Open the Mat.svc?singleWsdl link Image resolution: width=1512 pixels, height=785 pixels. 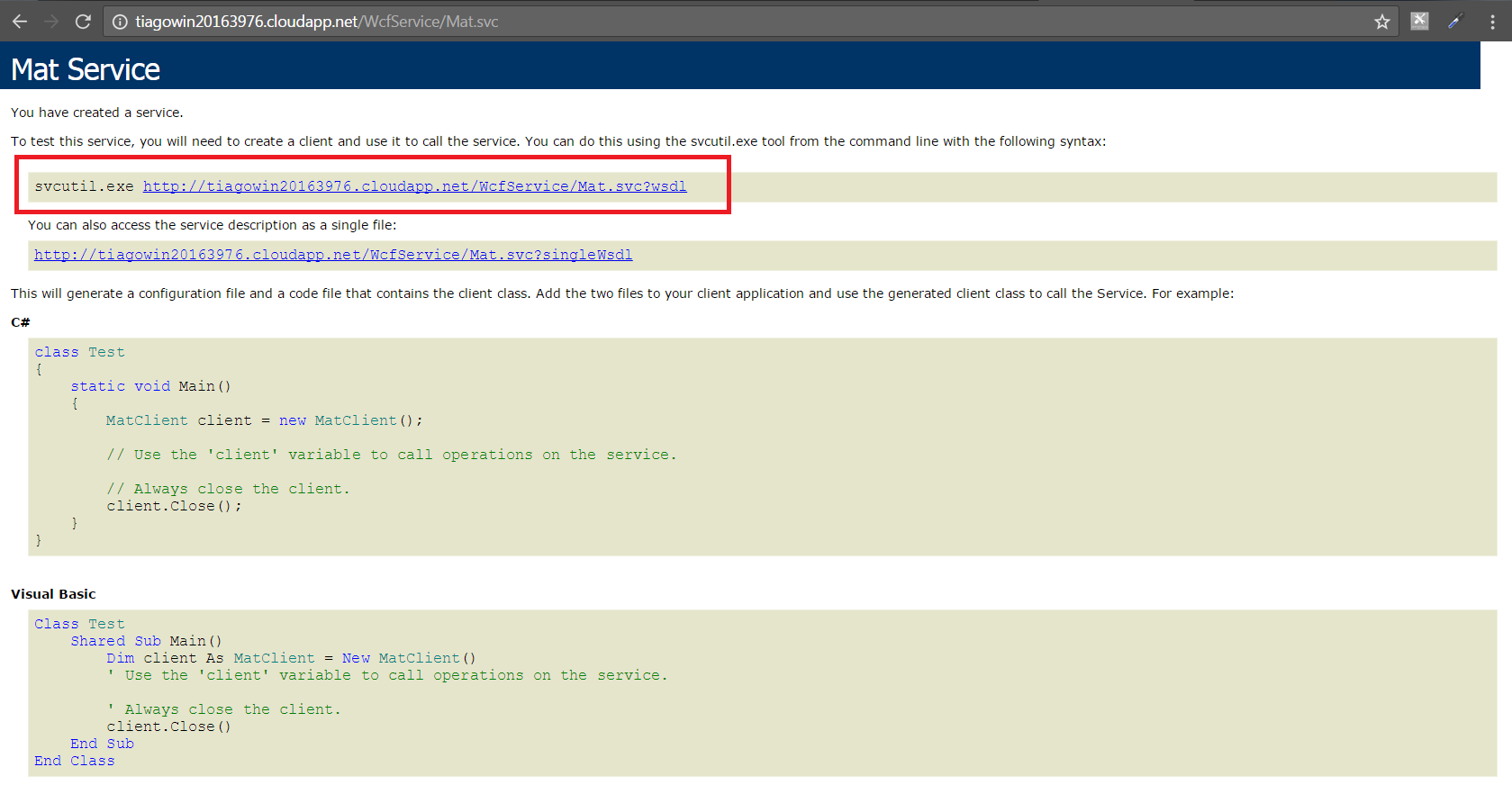[x=333, y=255]
